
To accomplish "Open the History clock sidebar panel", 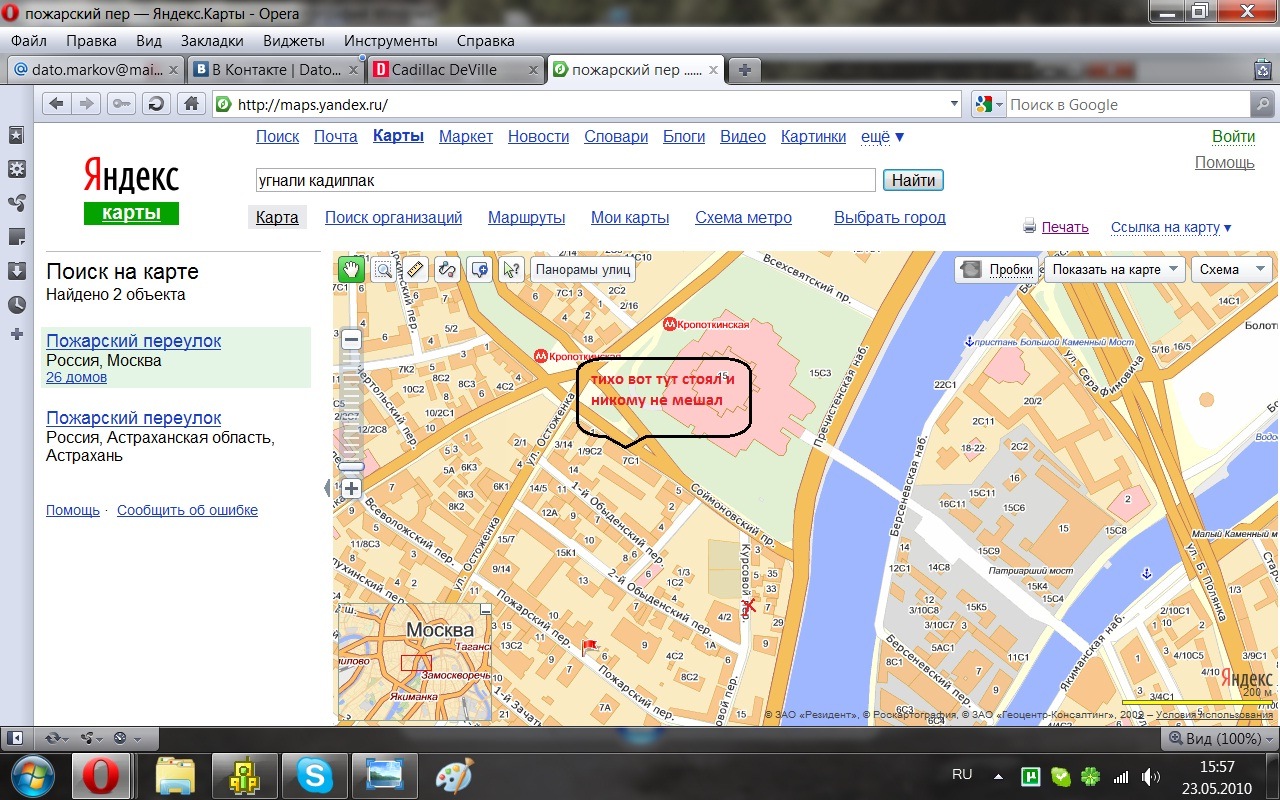I will pyautogui.click(x=16, y=305).
